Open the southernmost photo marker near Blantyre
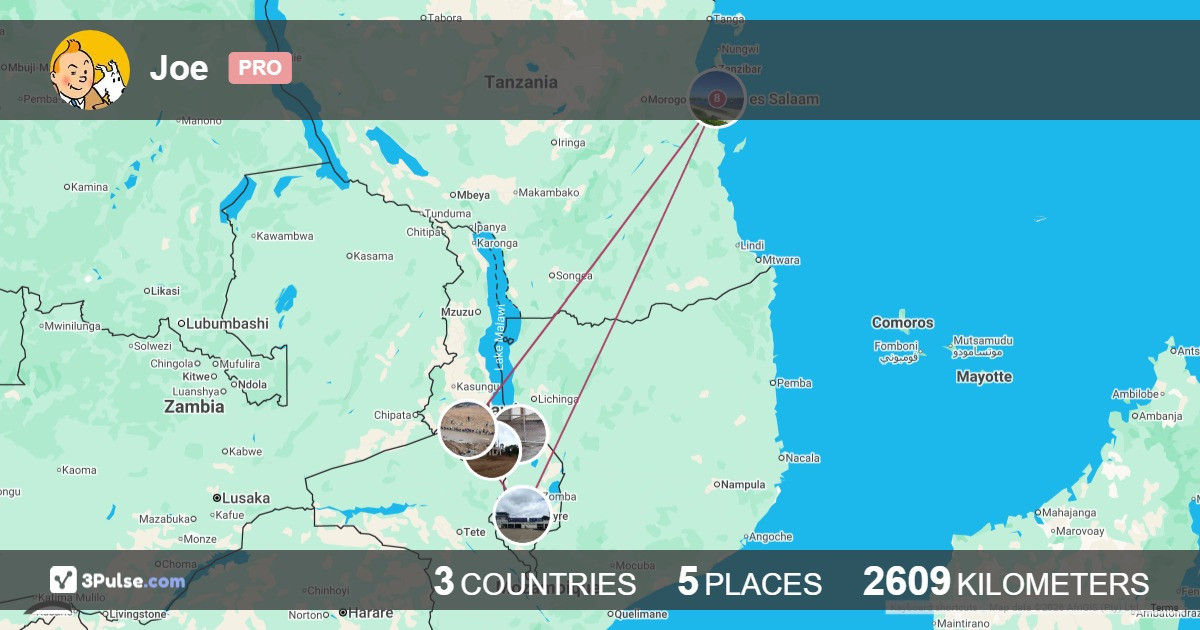Viewport: 1200px width, 630px height. coord(523,515)
